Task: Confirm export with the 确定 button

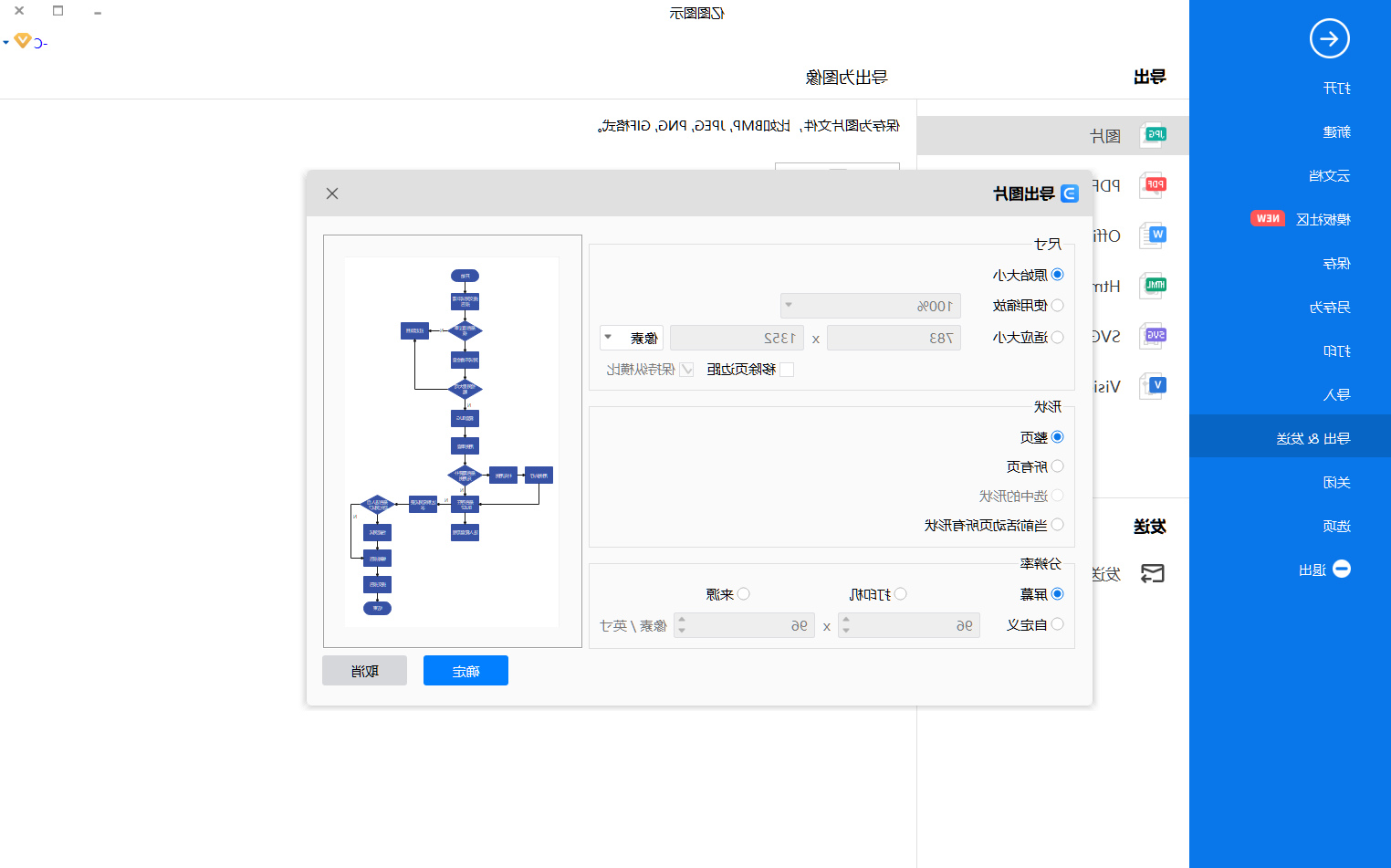Action: [465, 670]
